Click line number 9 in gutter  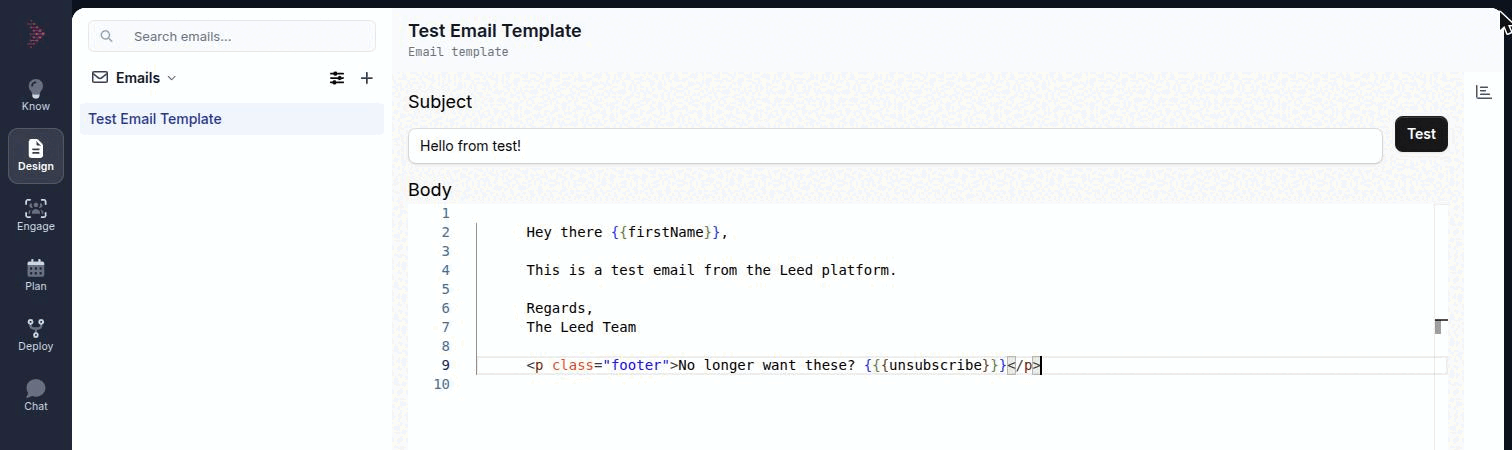click(x=445, y=365)
